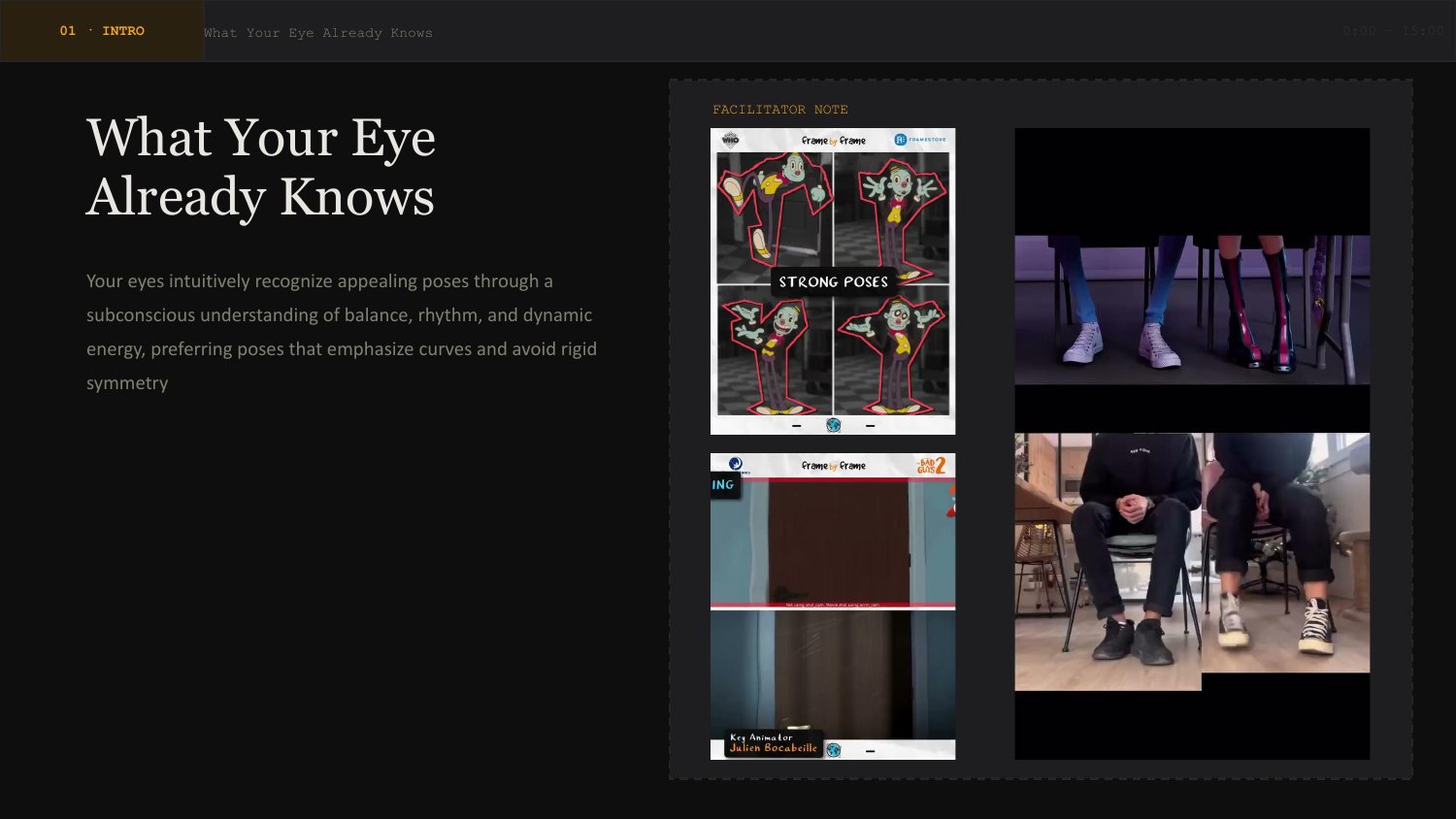Click the "Key Animator Julien Bocabeille" credit
The width and height of the screenshot is (1456, 819).
[774, 743]
